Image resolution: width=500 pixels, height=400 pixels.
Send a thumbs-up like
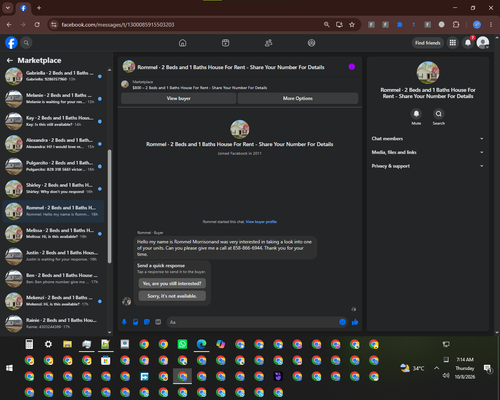tap(355, 322)
